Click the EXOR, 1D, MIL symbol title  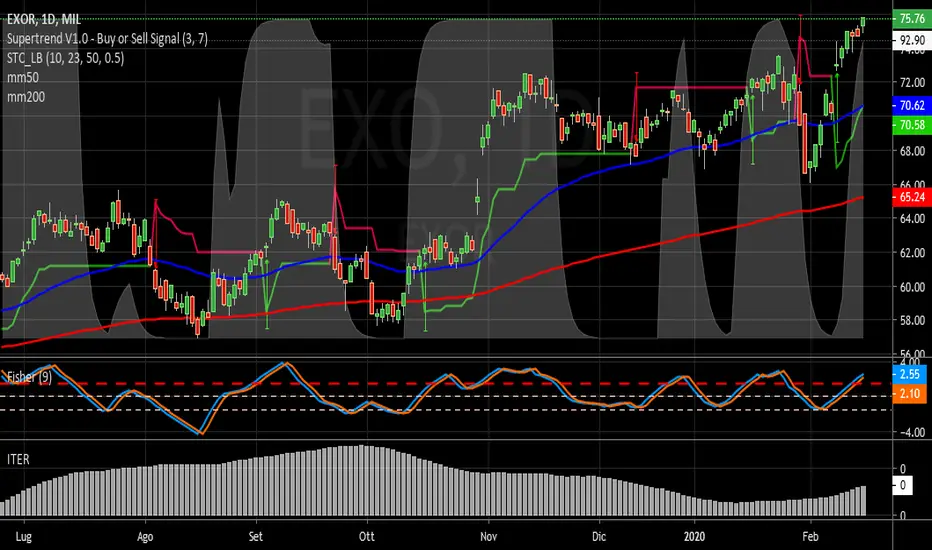click(x=43, y=19)
